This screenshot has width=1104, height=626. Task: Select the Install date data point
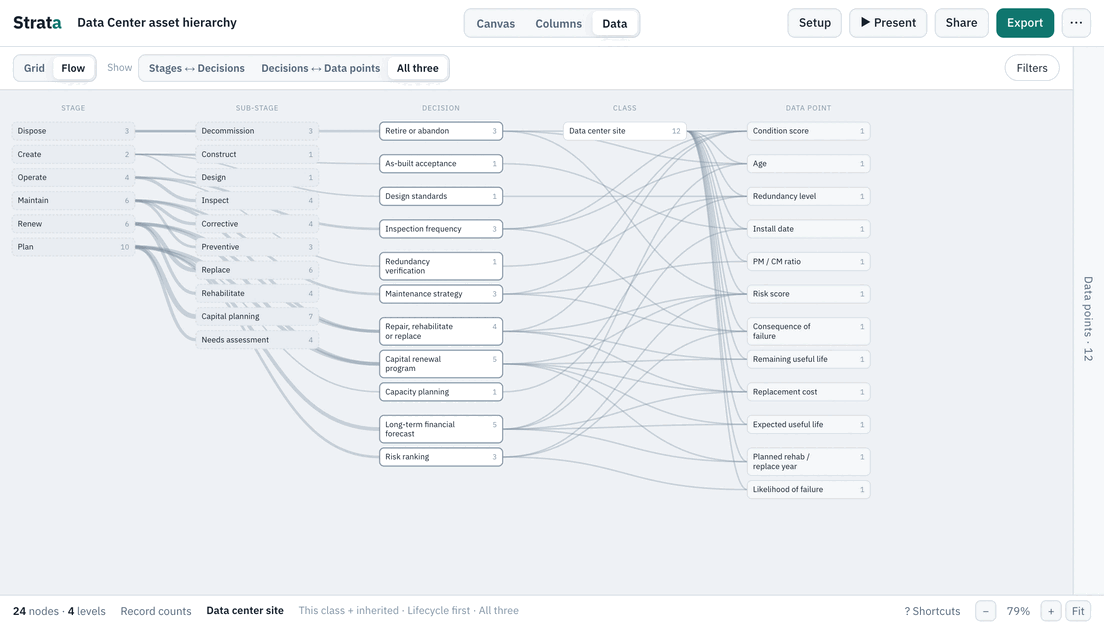[808, 229]
